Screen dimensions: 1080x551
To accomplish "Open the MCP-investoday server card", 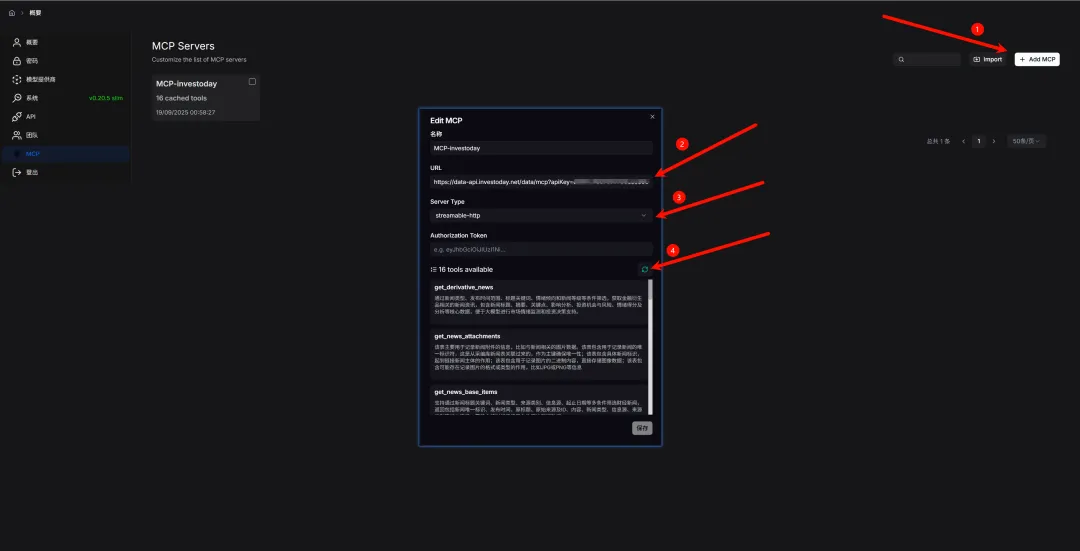I will click(205, 98).
